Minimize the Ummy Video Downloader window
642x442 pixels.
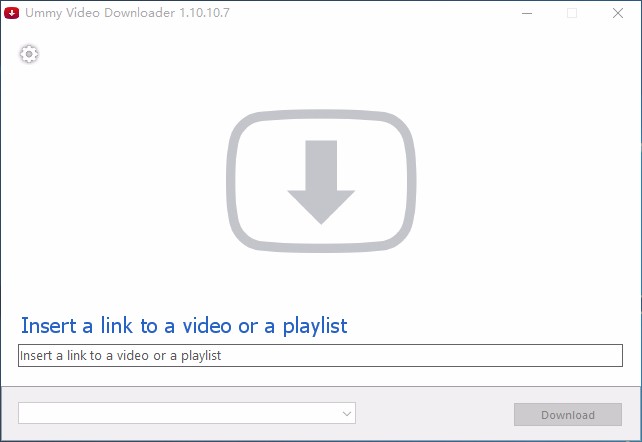[x=527, y=13]
